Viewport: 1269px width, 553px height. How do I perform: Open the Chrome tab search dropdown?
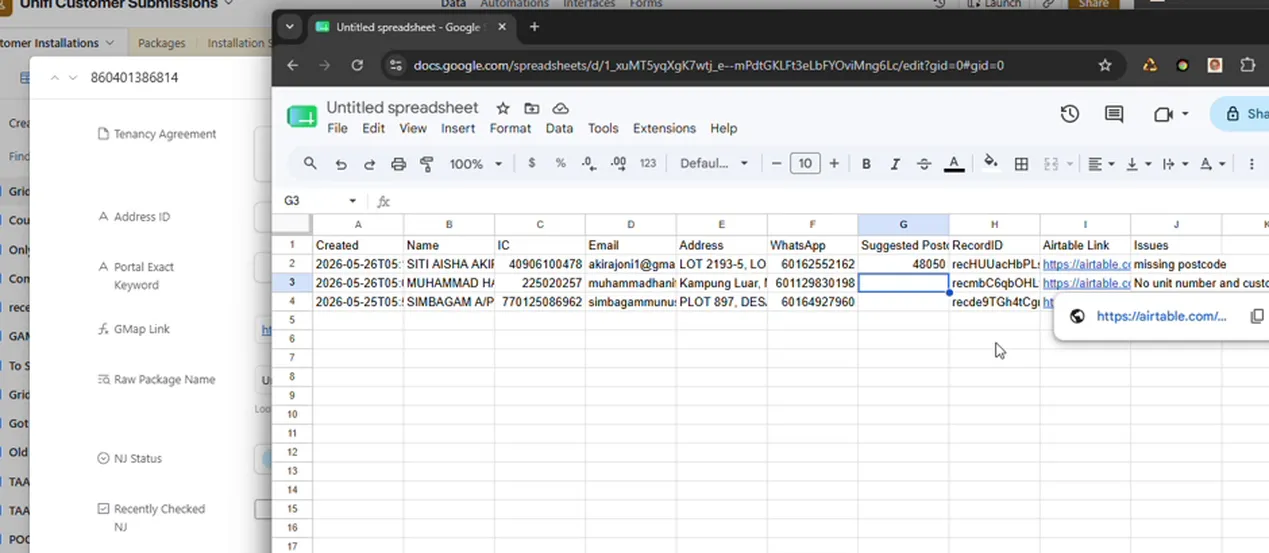point(288,27)
